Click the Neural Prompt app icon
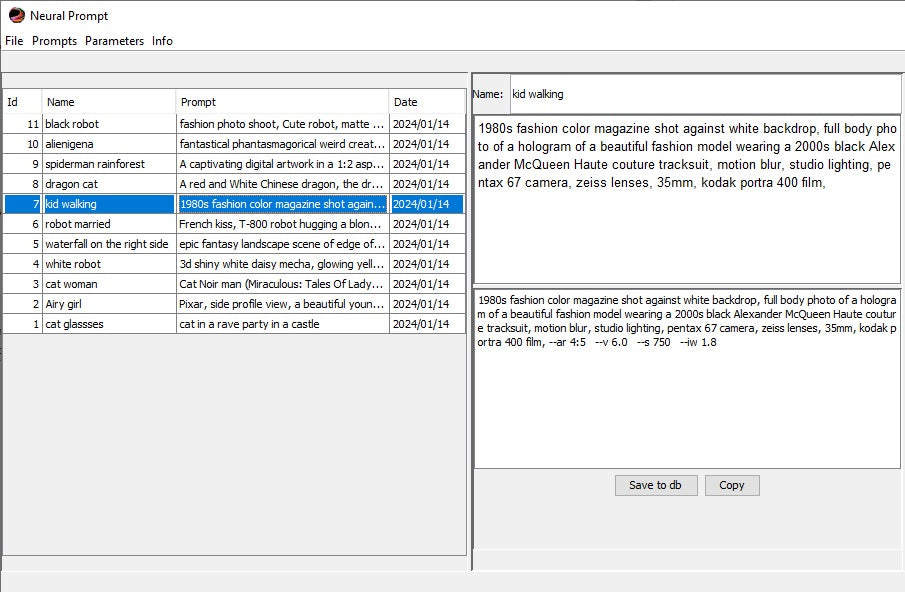Viewport: 905px width, 592px height. point(16,16)
